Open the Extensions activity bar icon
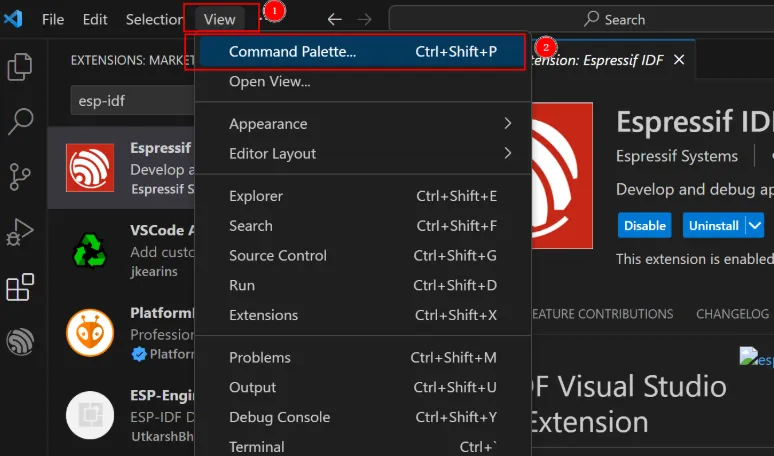The height and width of the screenshot is (456, 774). 20,288
